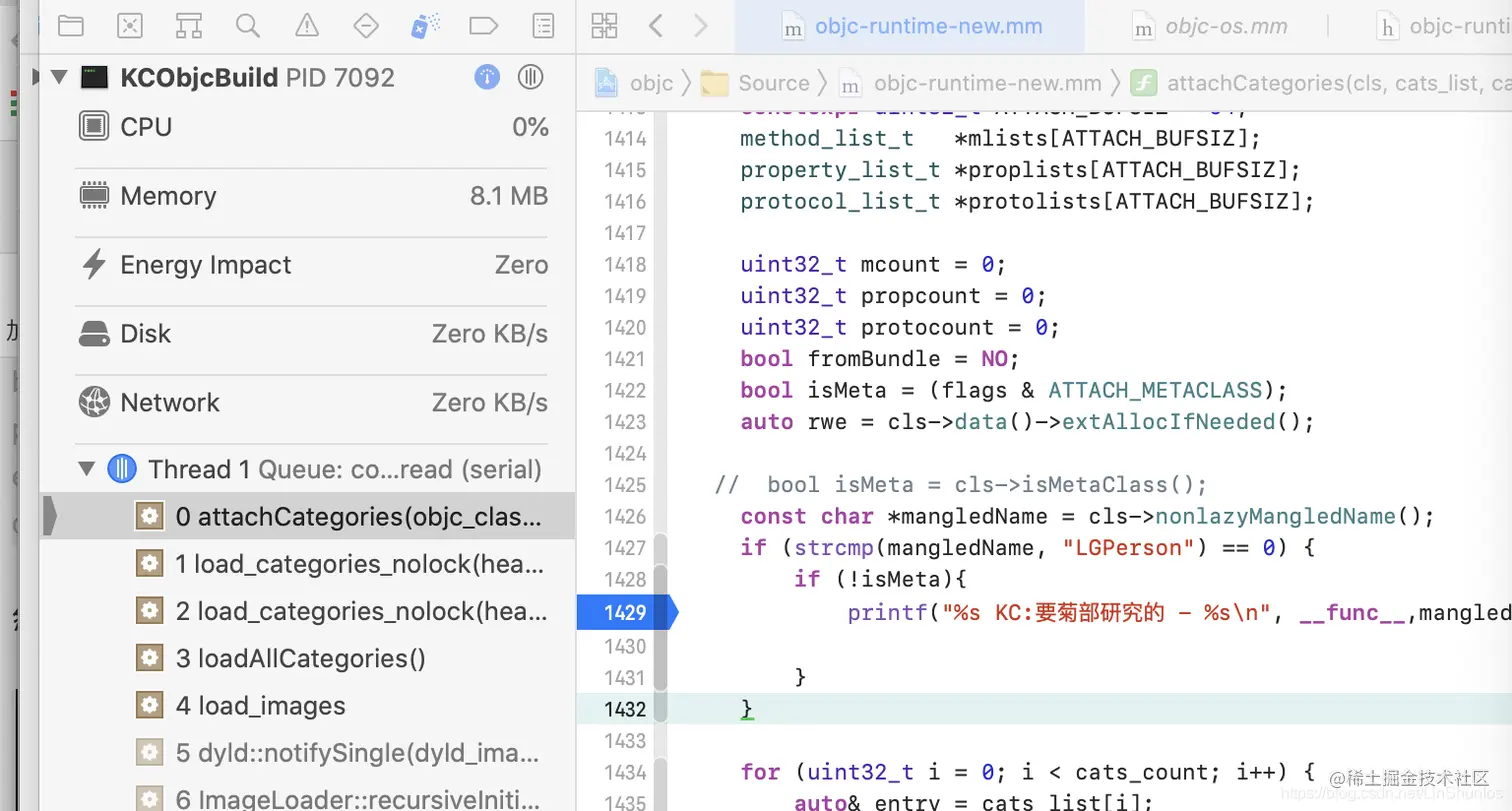The image size is (1512, 811).
Task: Open the related items grid menu
Action: [603, 26]
